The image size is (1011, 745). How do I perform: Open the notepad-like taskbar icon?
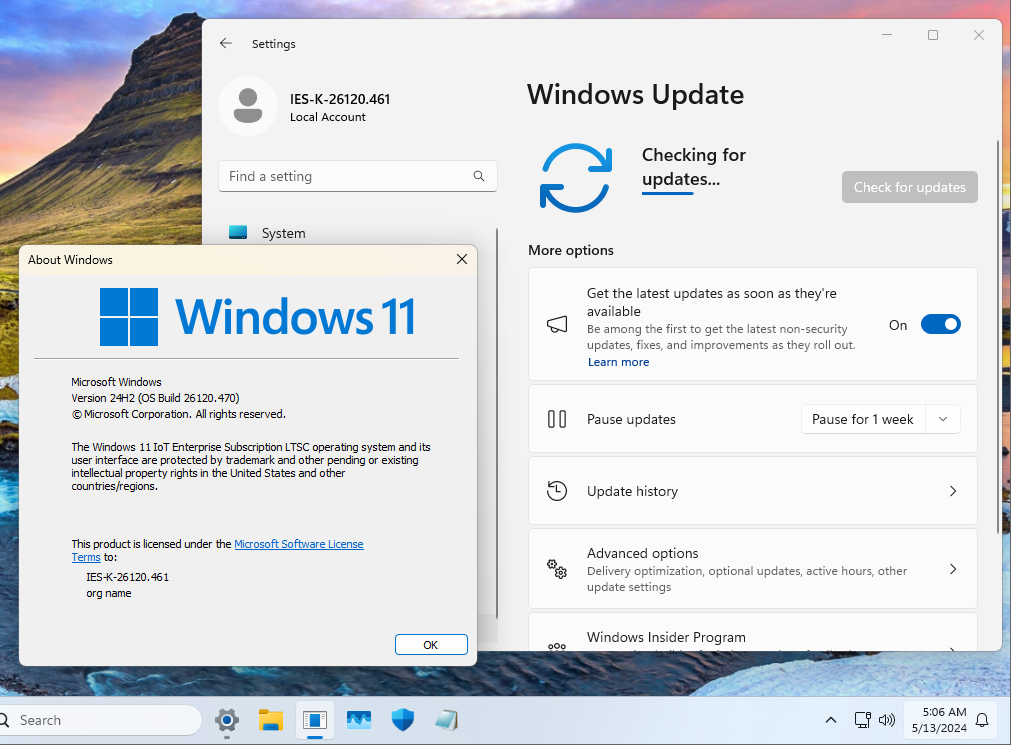tap(446, 720)
